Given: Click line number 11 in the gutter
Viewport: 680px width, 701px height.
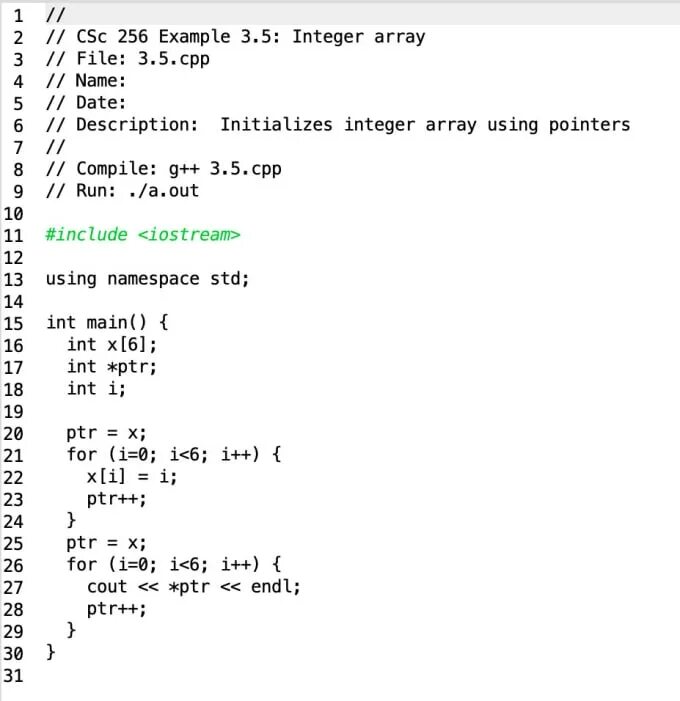Looking at the screenshot, I should coord(13,236).
